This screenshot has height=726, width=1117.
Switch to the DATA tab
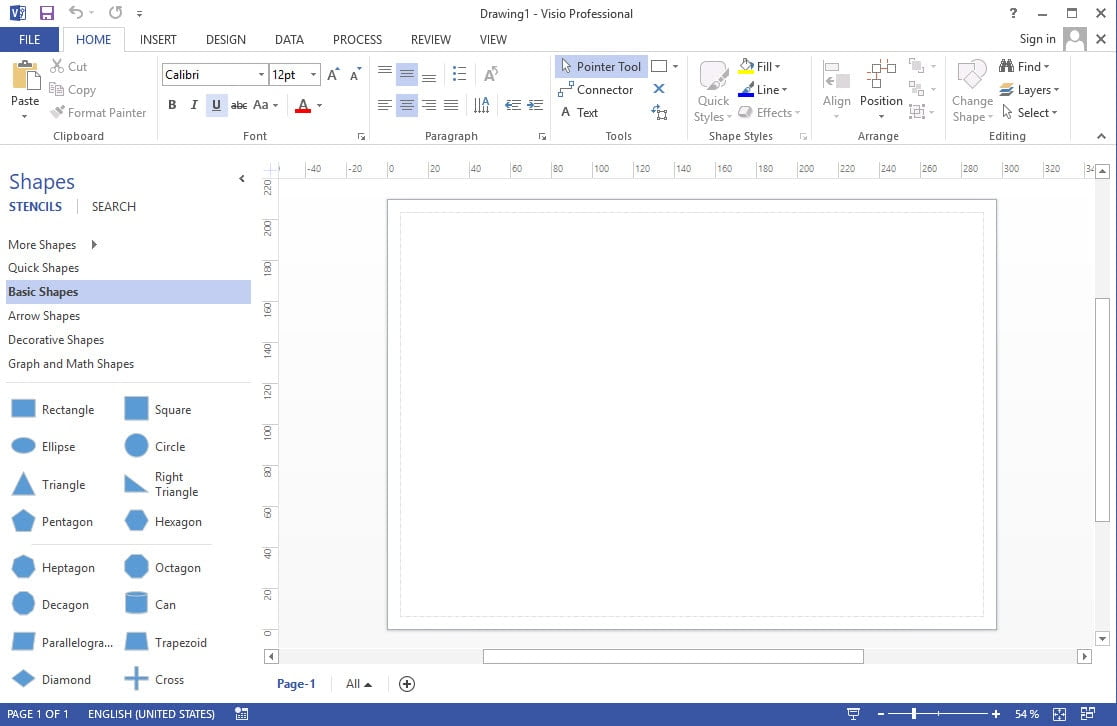289,40
